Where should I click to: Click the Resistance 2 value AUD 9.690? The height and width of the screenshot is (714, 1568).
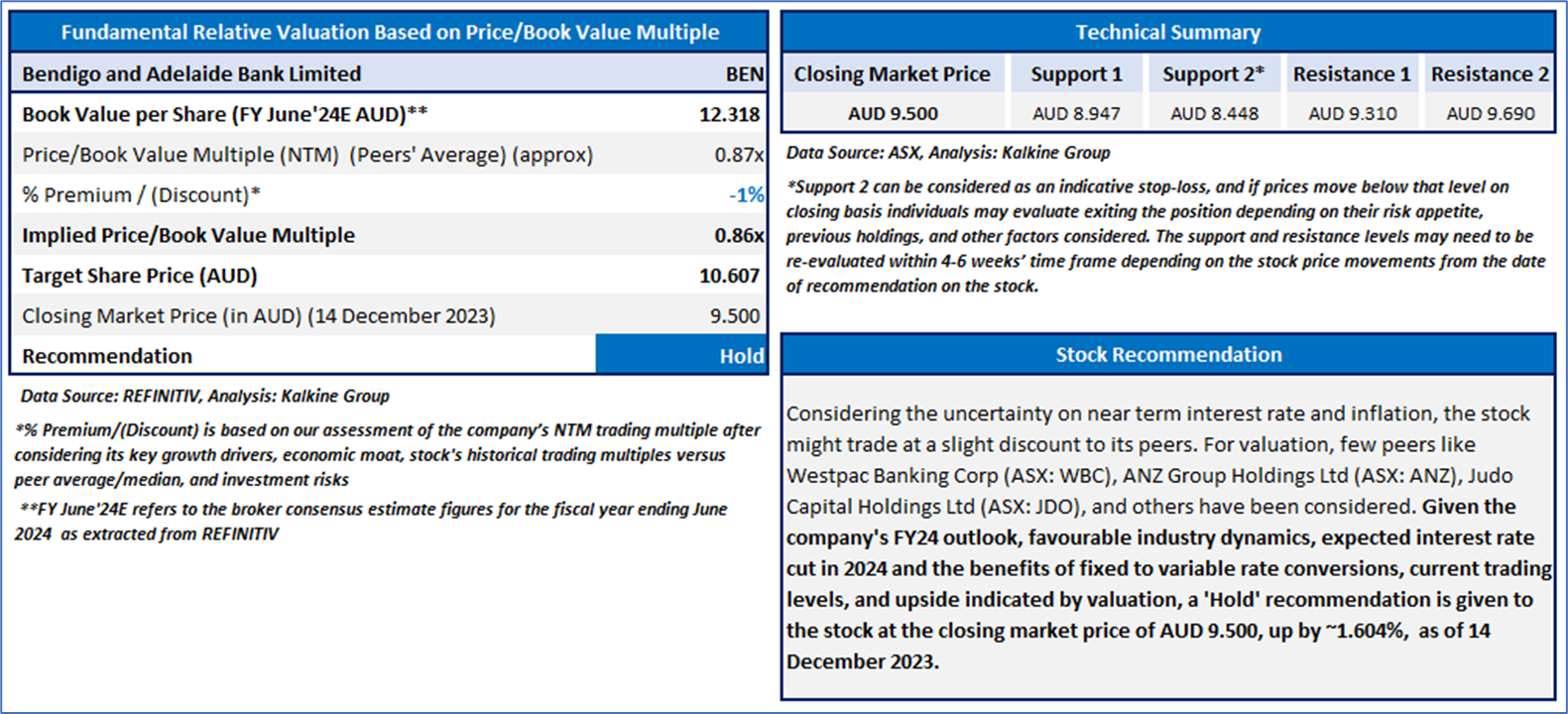(x=1490, y=114)
